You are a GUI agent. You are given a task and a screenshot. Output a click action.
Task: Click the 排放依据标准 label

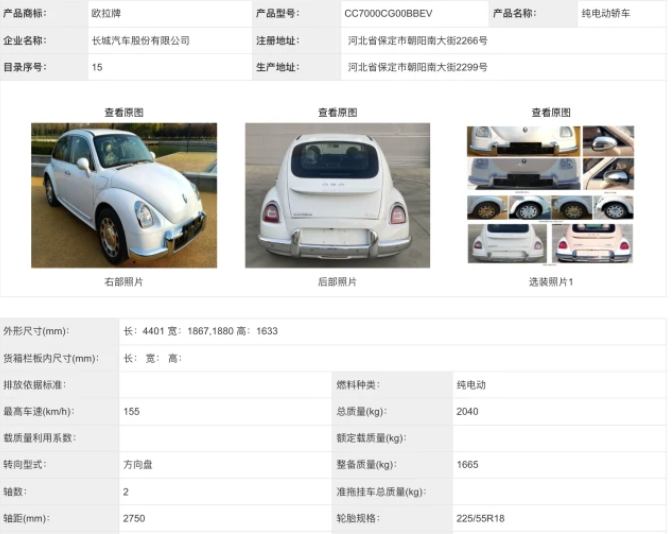[x=35, y=385]
